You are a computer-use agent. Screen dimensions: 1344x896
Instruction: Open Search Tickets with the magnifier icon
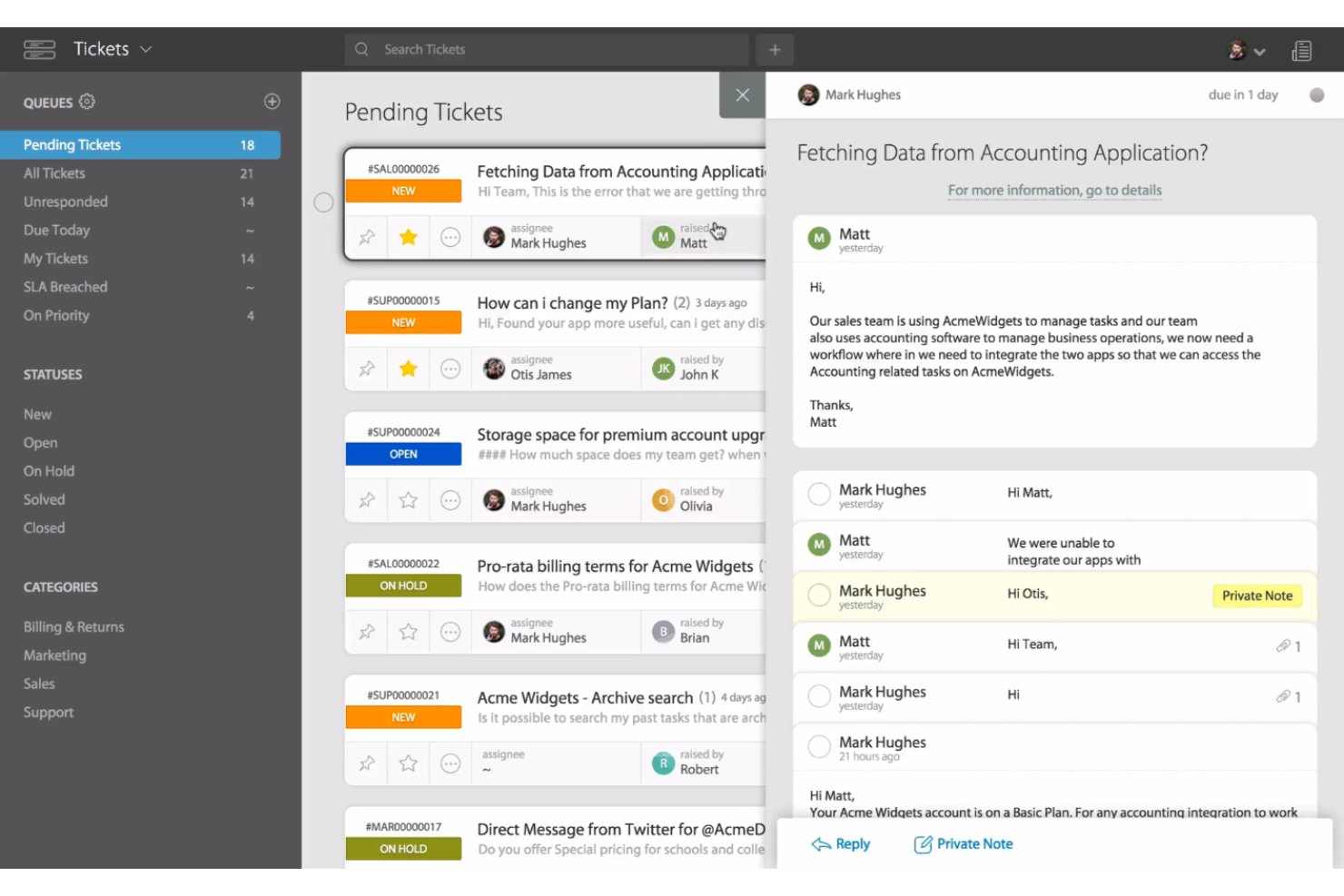click(x=361, y=49)
